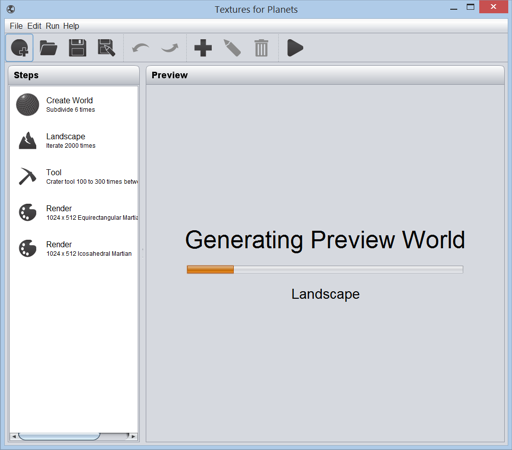Click the Save As toolbar icon
Screen dimensions: 512x450
(x=107, y=48)
